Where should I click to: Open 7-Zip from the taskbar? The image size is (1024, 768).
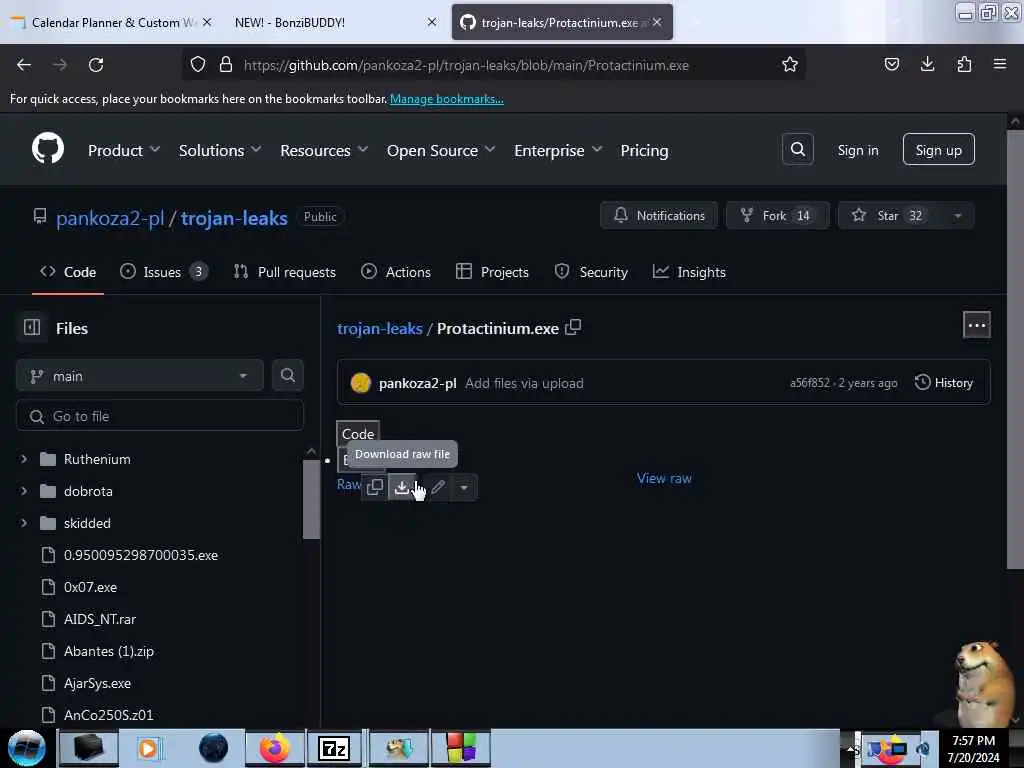click(x=334, y=748)
